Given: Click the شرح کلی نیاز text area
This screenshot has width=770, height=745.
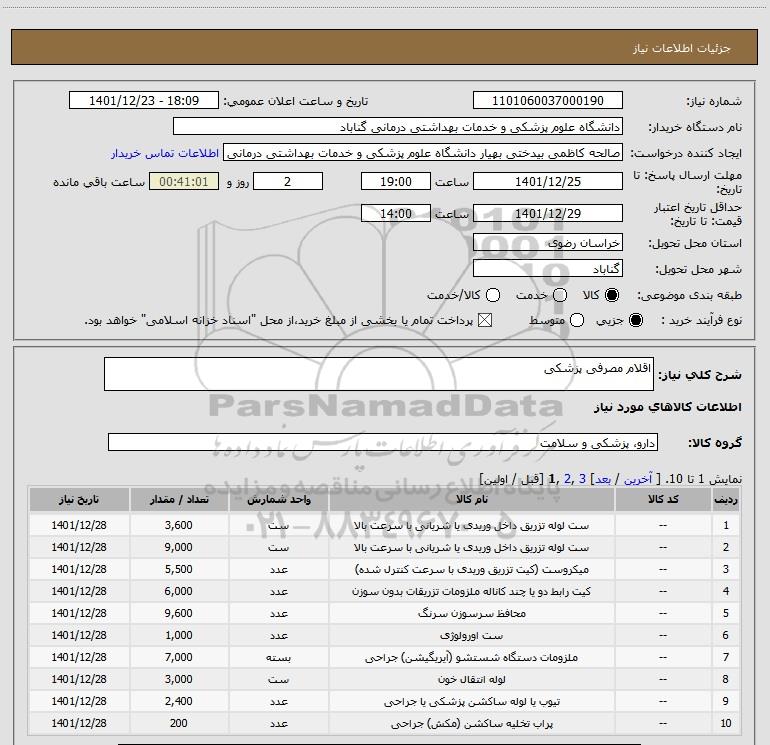Looking at the screenshot, I should pyautogui.click(x=379, y=374).
